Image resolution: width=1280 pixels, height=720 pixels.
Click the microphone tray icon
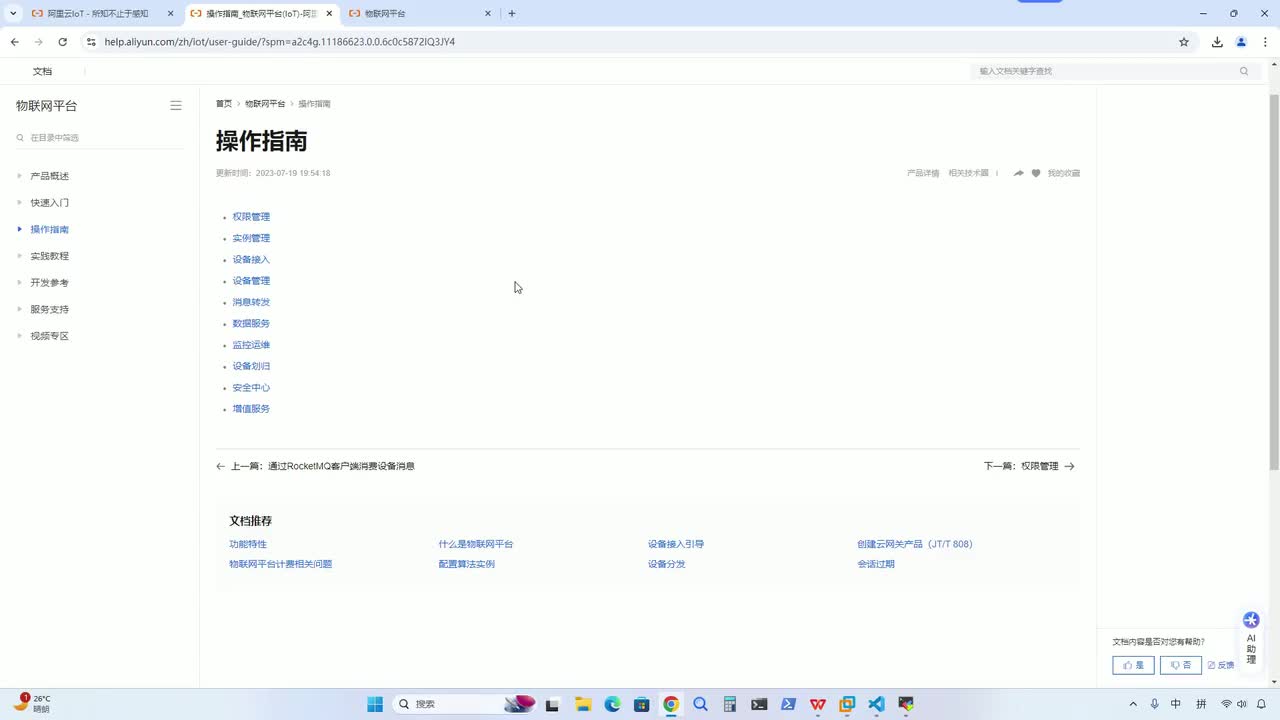(x=1155, y=704)
